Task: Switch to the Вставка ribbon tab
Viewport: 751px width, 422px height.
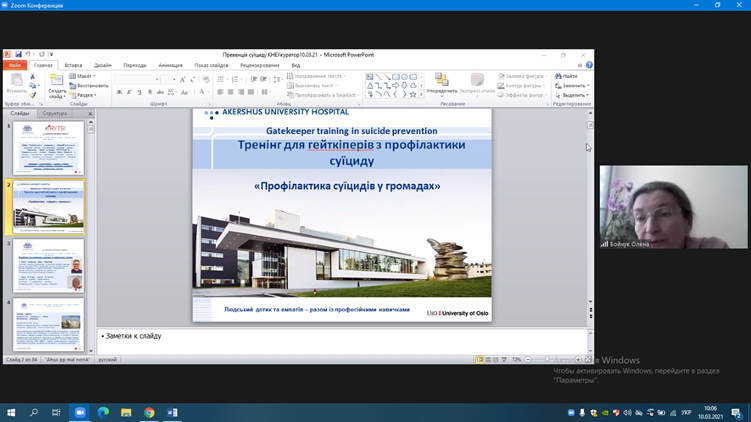Action: 73,65
